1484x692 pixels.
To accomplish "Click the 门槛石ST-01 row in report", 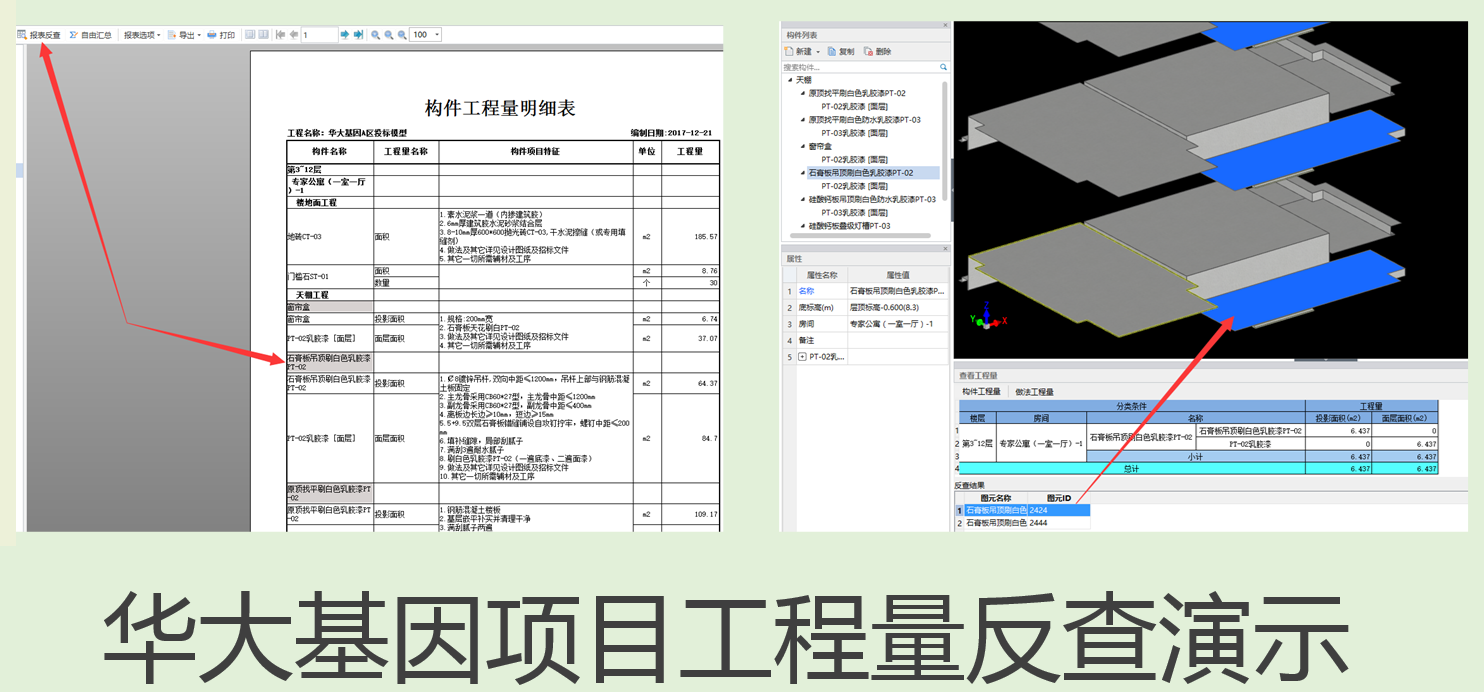I will point(503,277).
